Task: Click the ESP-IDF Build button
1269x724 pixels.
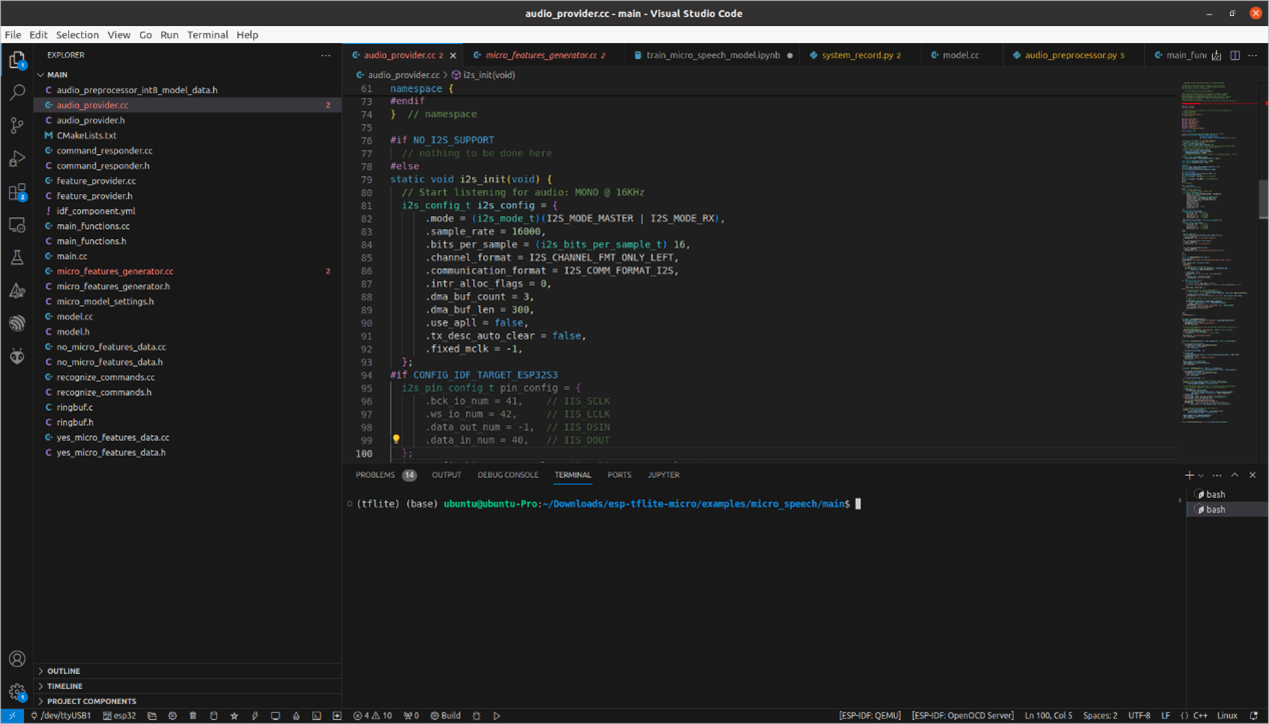Action: tap(446, 716)
